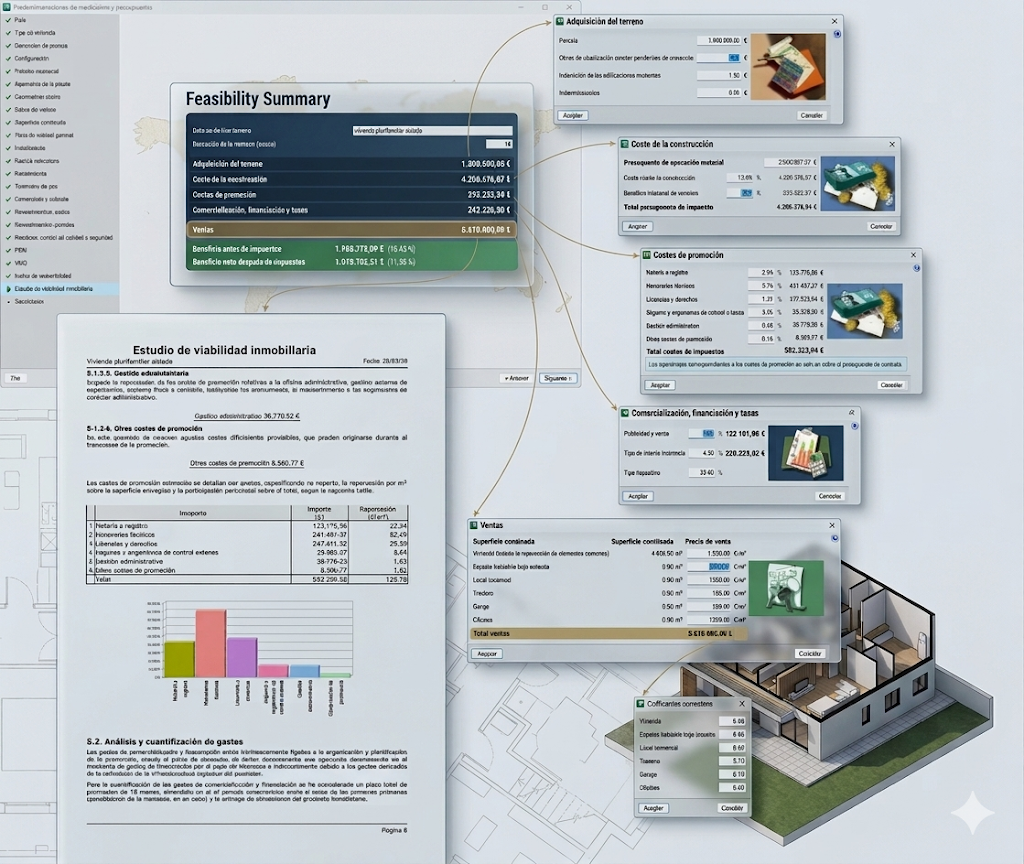Screen dimensions: 1024x864
Task: Click the Siguiente button in the wizard
Action: [x=558, y=378]
